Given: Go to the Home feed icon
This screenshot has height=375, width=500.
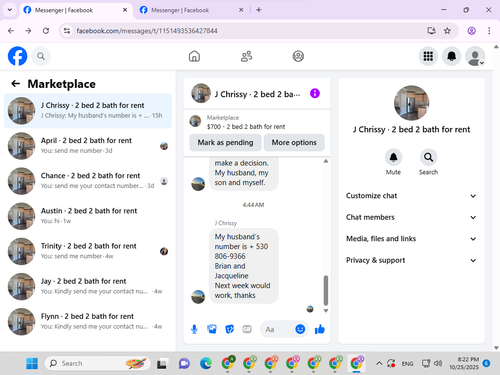Looking at the screenshot, I should coord(194,56).
